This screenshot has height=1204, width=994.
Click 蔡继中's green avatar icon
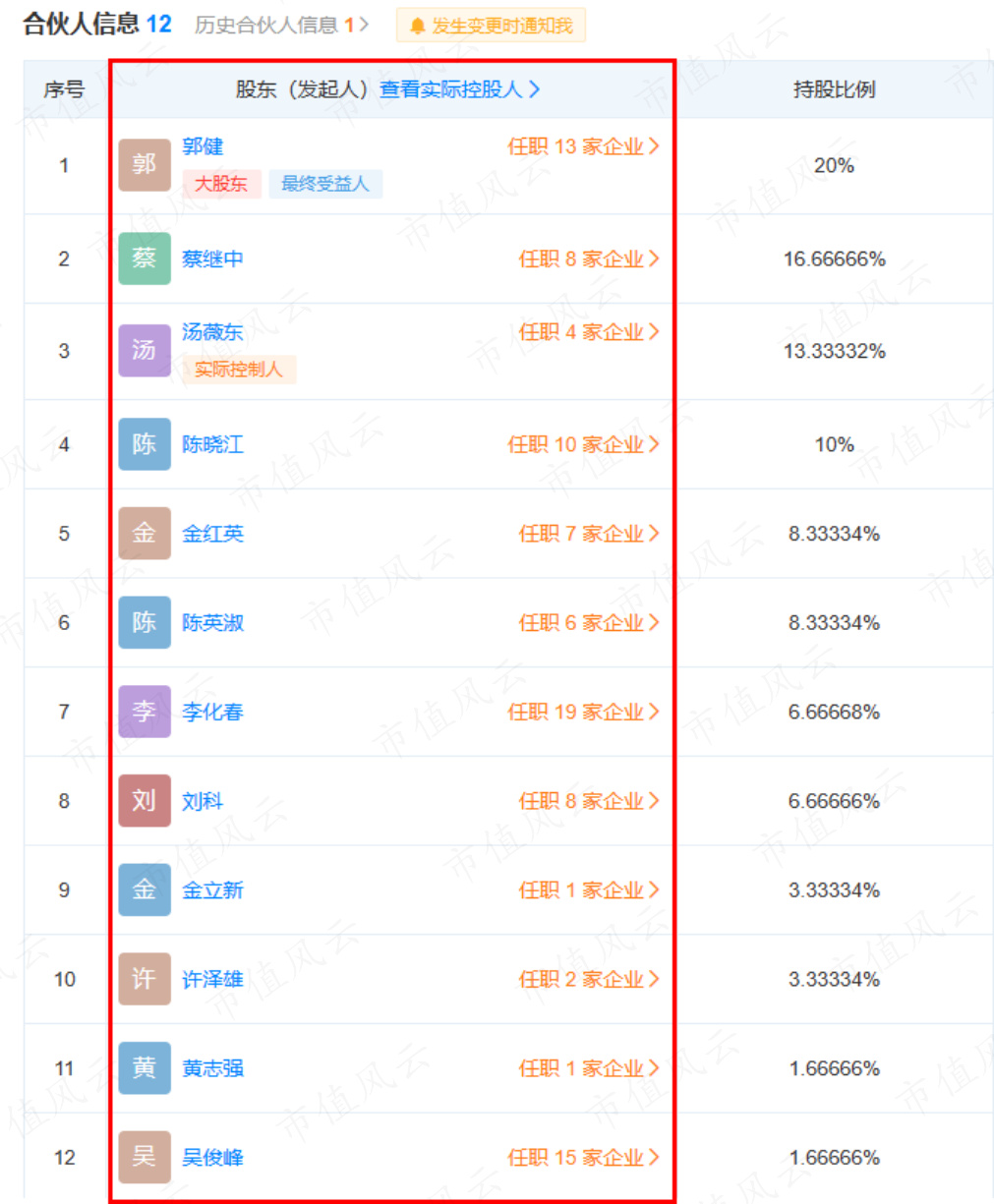[145, 258]
